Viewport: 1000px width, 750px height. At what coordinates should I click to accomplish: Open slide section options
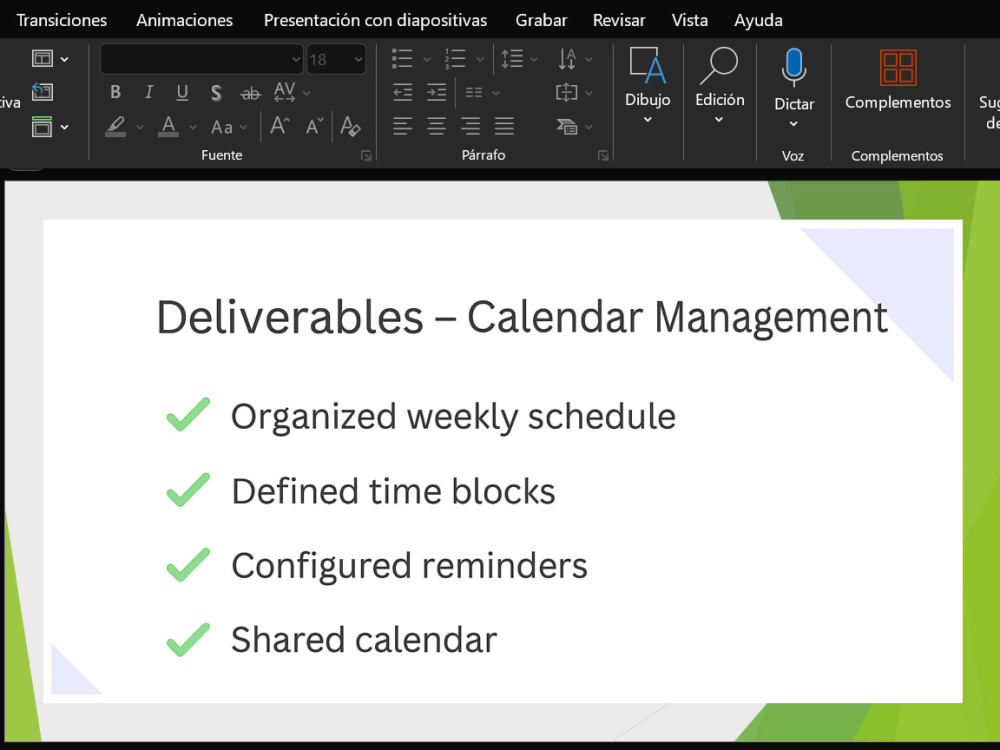50,127
